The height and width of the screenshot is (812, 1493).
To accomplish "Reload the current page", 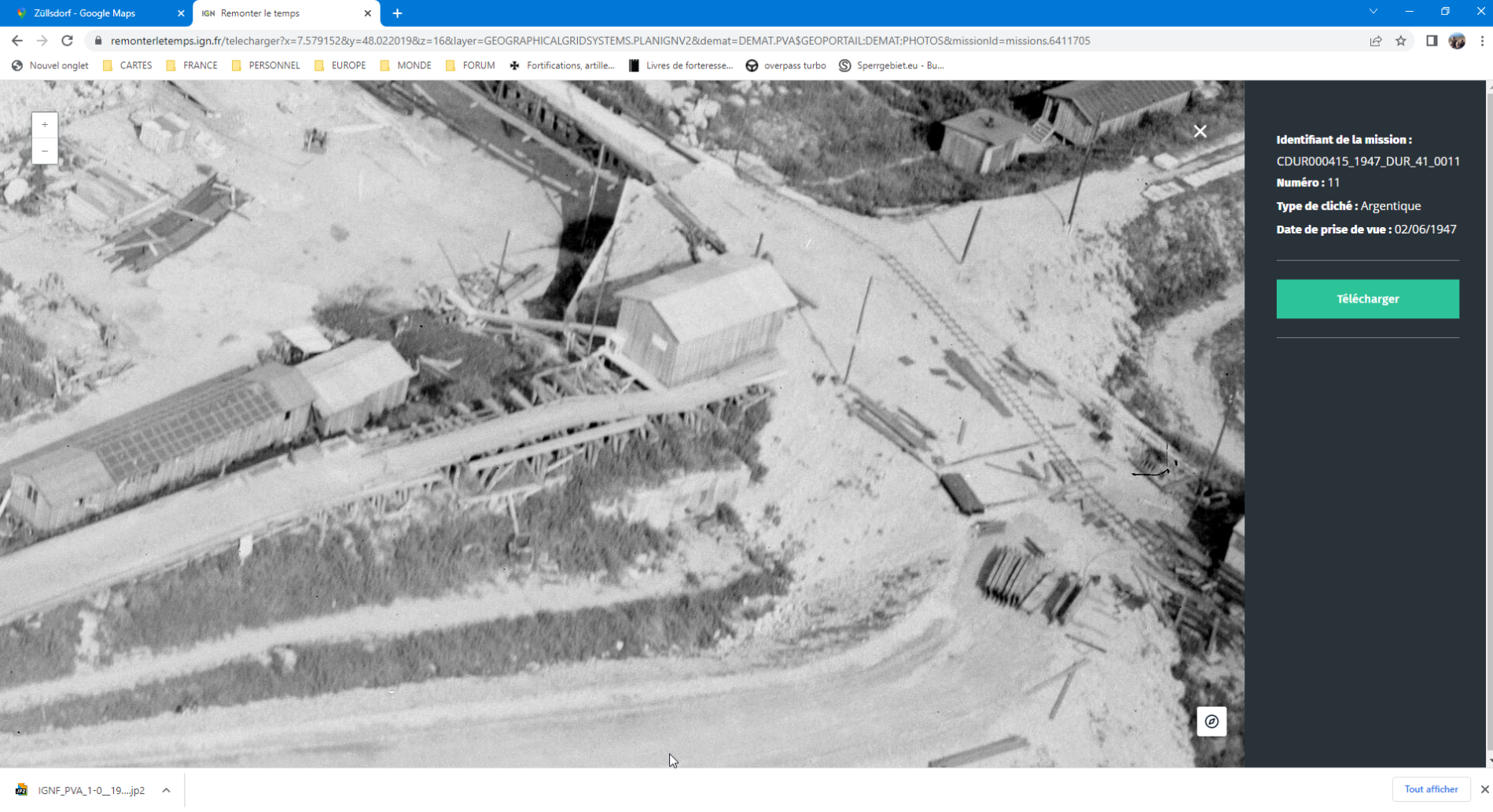I will [68, 41].
